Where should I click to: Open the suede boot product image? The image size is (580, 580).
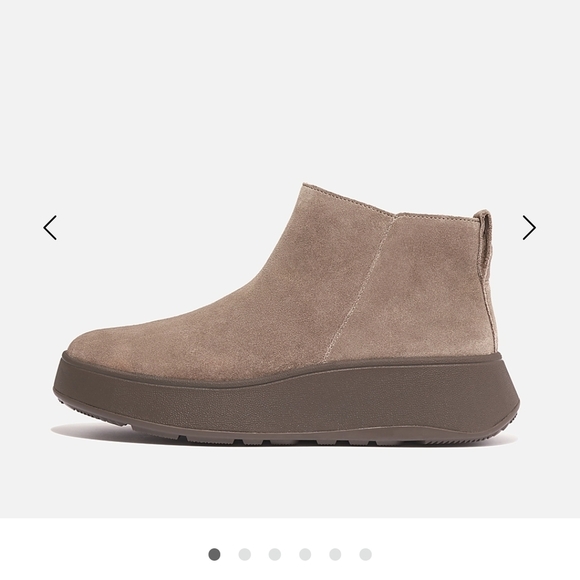coord(286,314)
